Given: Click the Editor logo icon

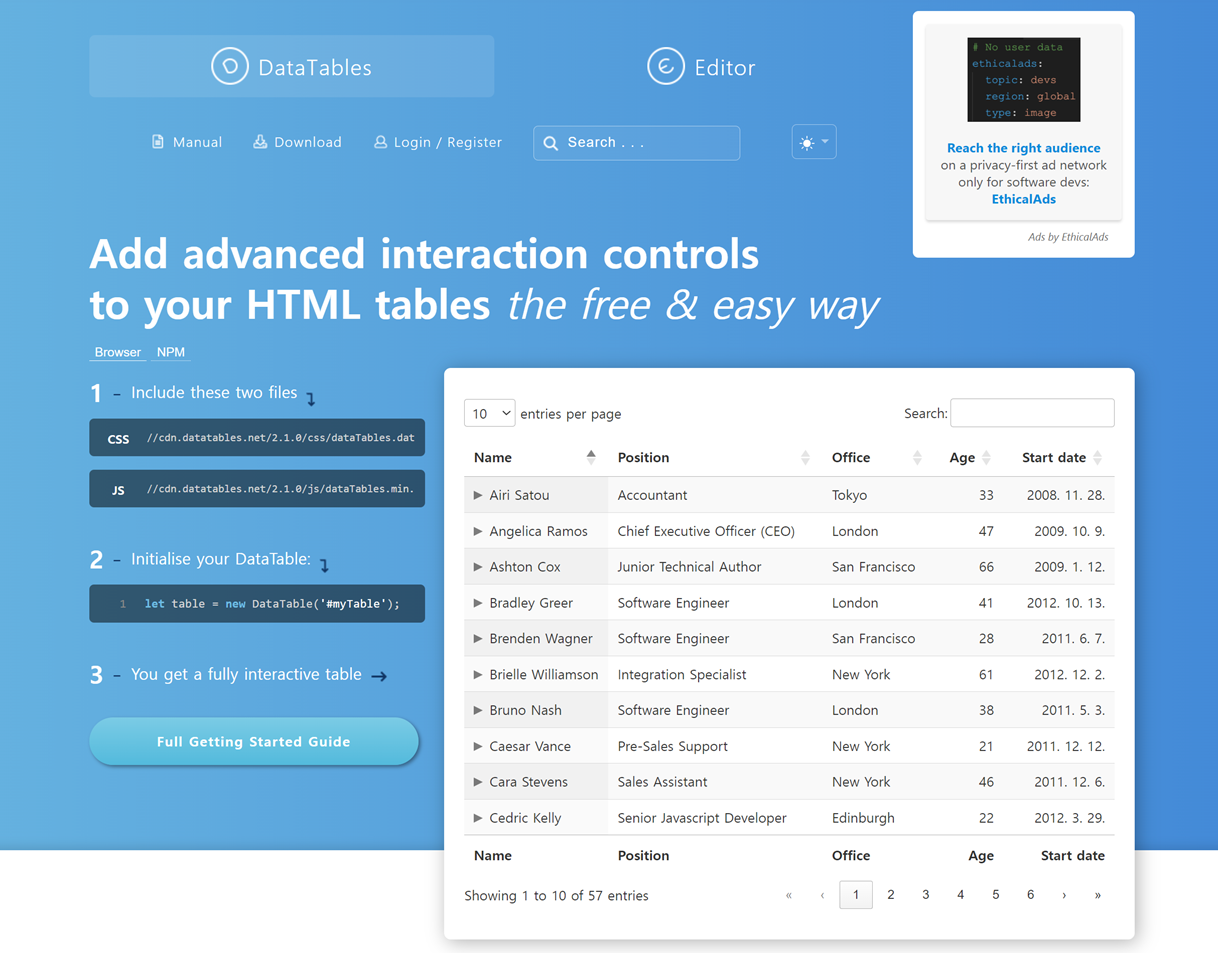Looking at the screenshot, I should [665, 67].
